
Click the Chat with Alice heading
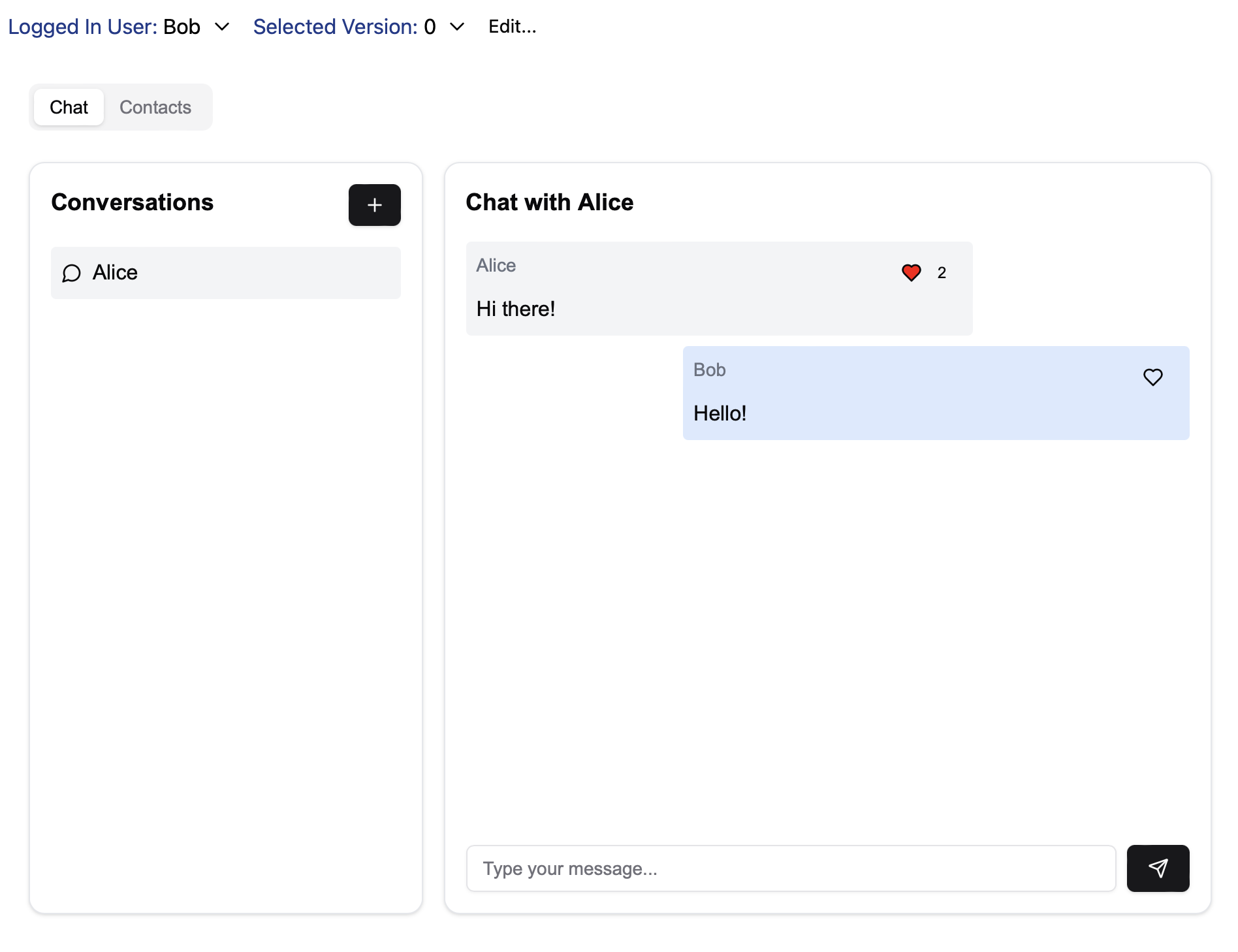pos(549,202)
